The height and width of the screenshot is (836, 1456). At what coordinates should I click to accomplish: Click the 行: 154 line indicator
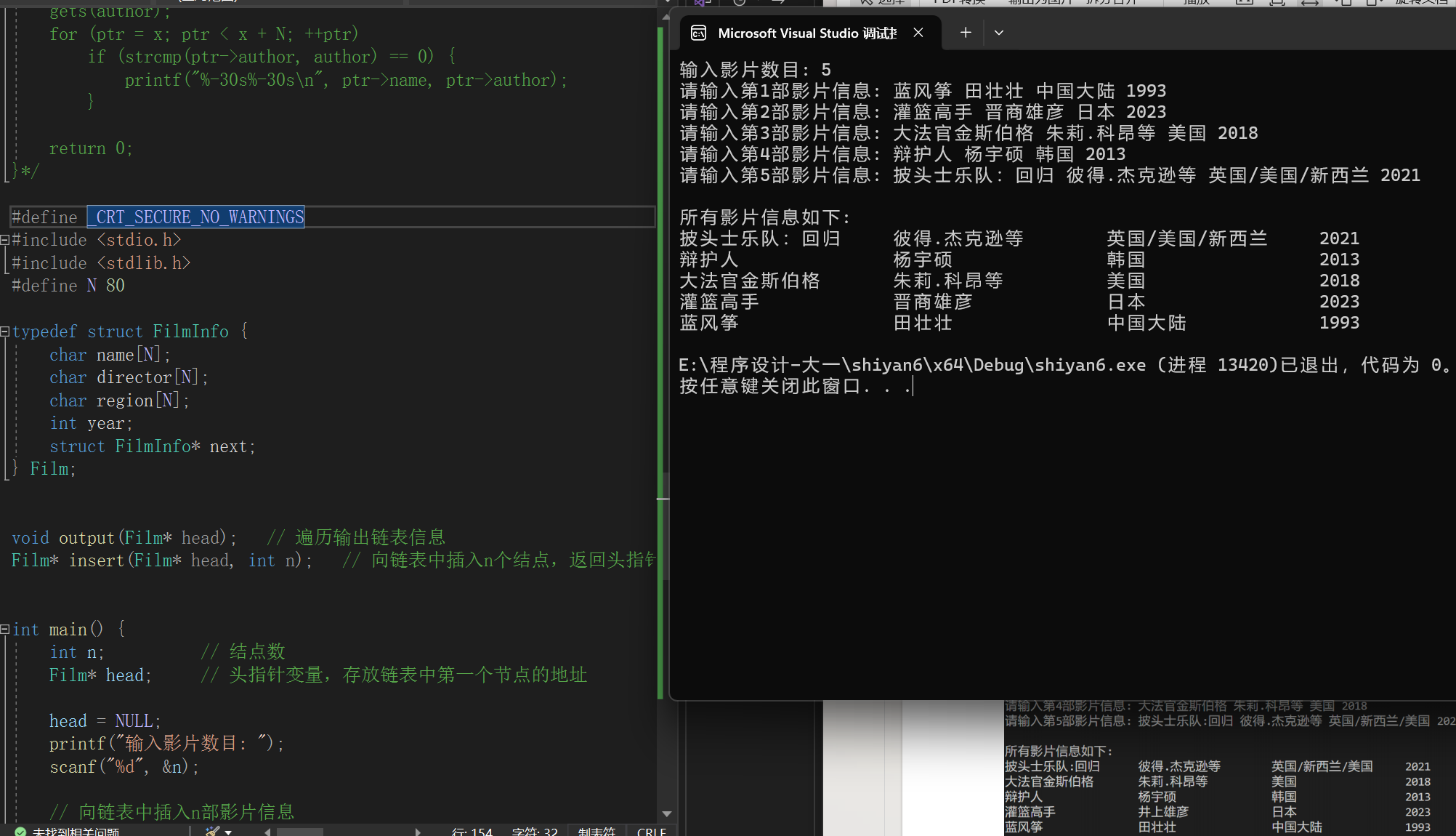point(472,832)
